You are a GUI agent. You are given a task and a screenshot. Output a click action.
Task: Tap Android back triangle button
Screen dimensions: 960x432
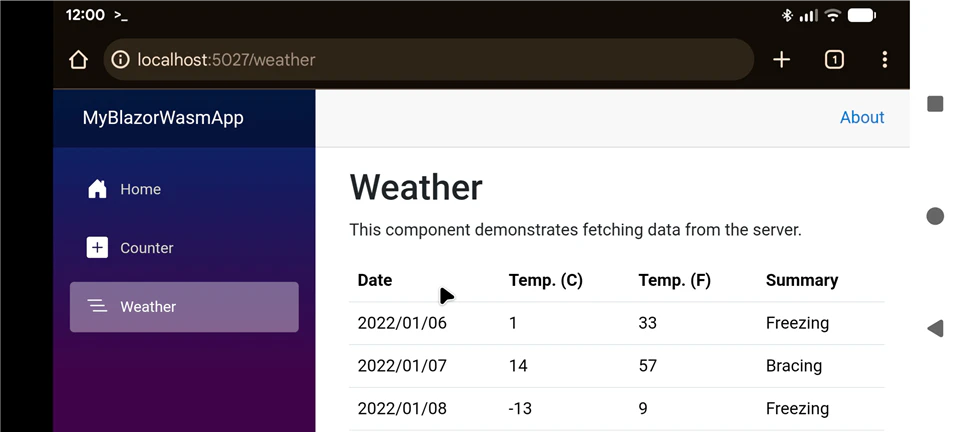click(x=935, y=329)
